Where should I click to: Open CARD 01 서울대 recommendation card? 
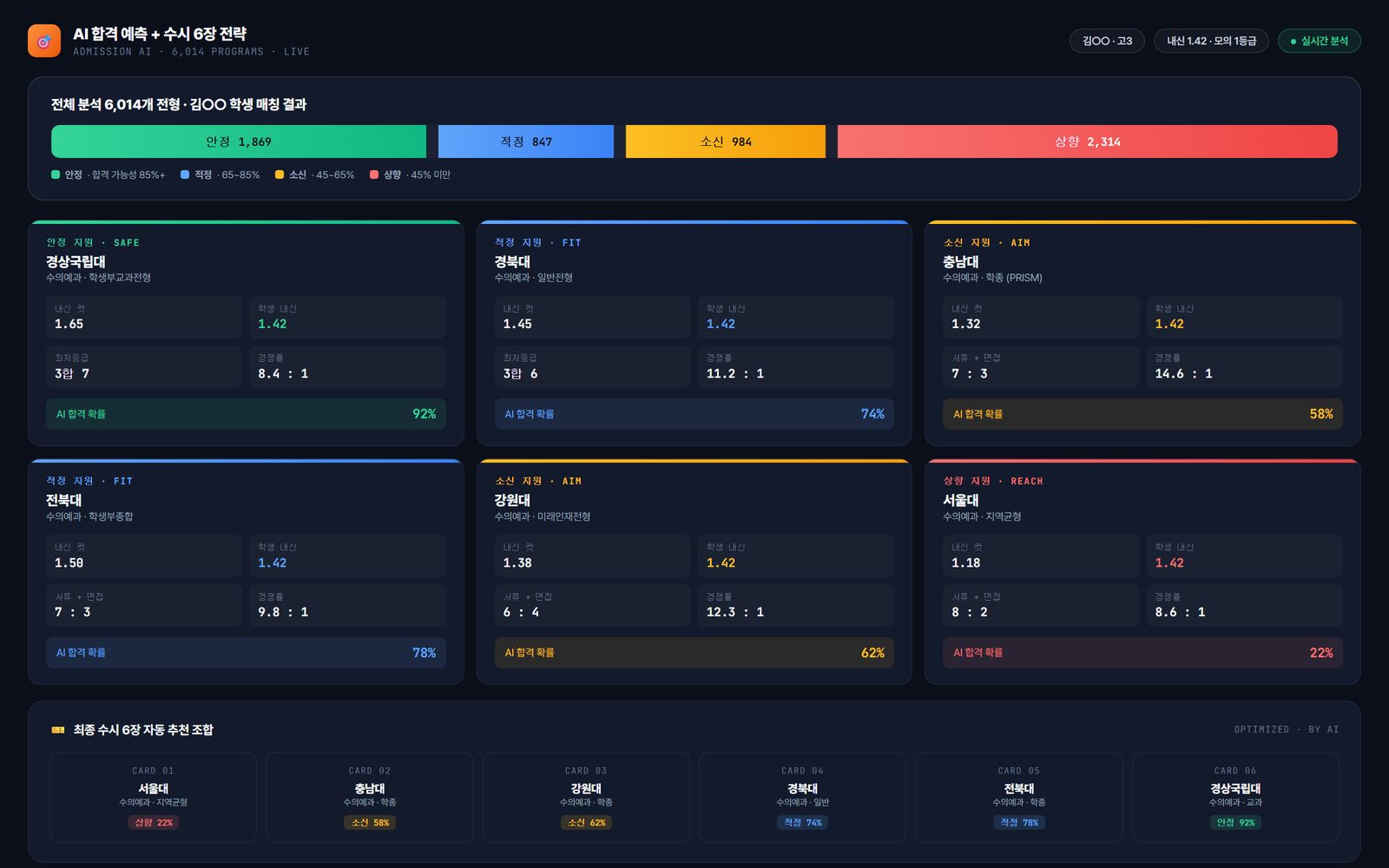153,797
